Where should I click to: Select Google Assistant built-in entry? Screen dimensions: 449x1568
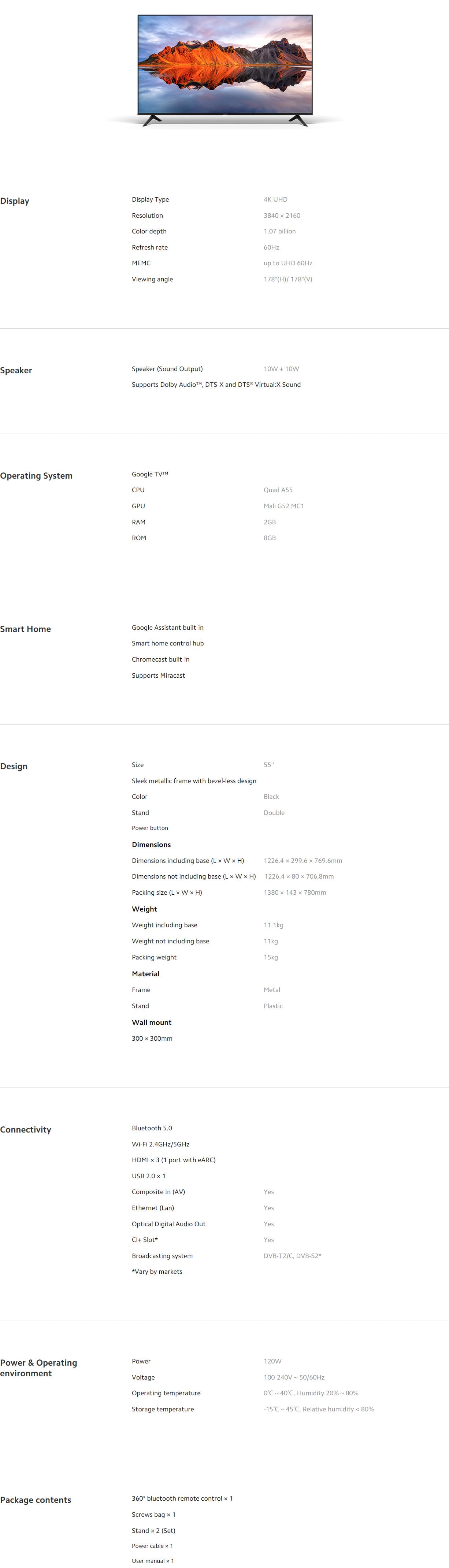[167, 628]
